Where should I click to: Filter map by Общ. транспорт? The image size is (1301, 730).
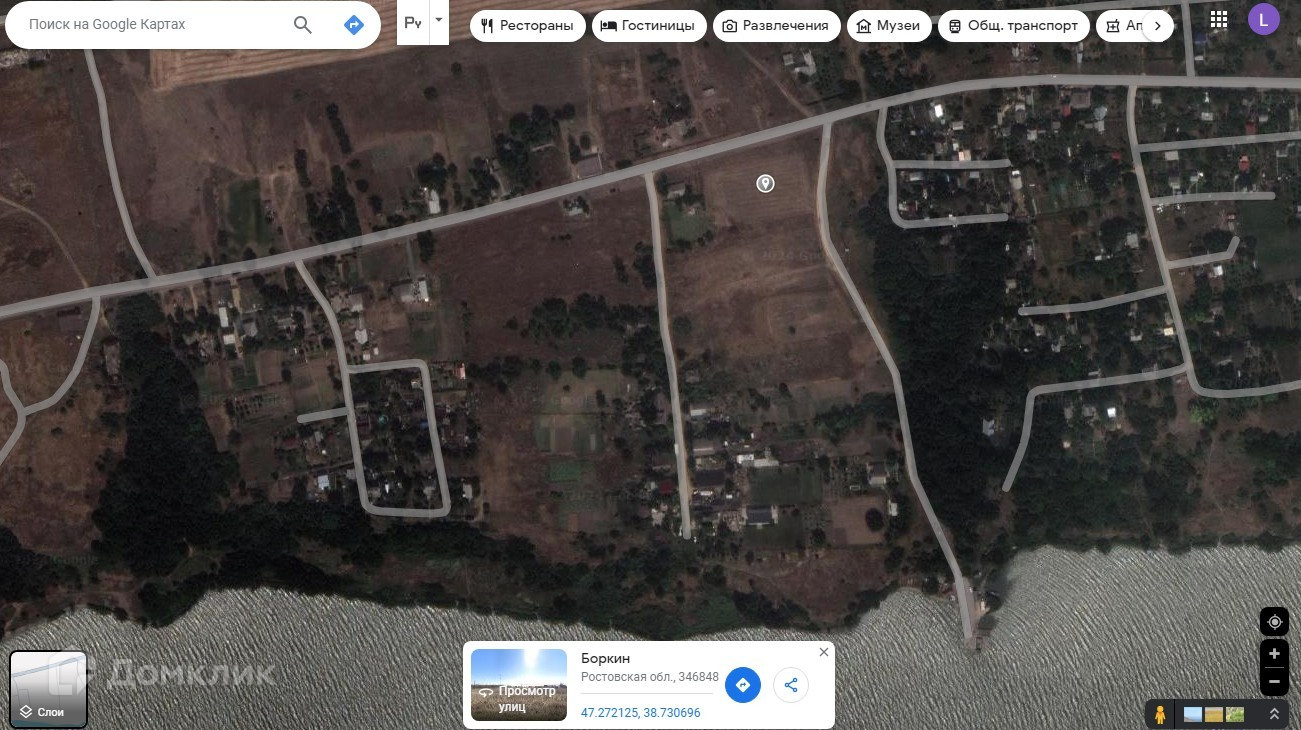(x=1014, y=26)
